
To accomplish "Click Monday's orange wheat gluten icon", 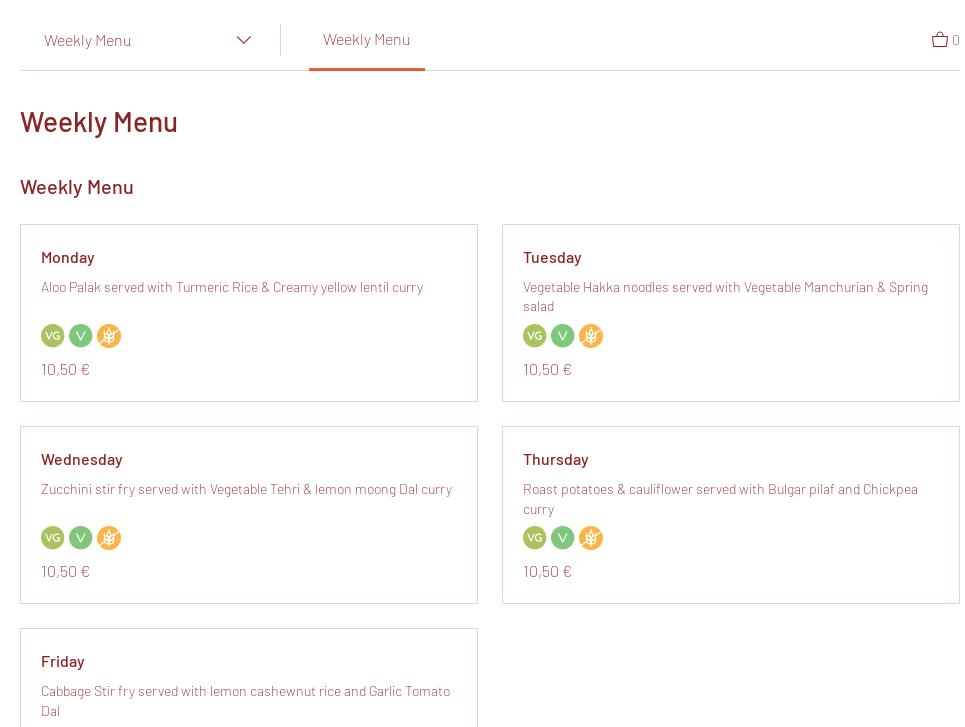I will [x=109, y=336].
